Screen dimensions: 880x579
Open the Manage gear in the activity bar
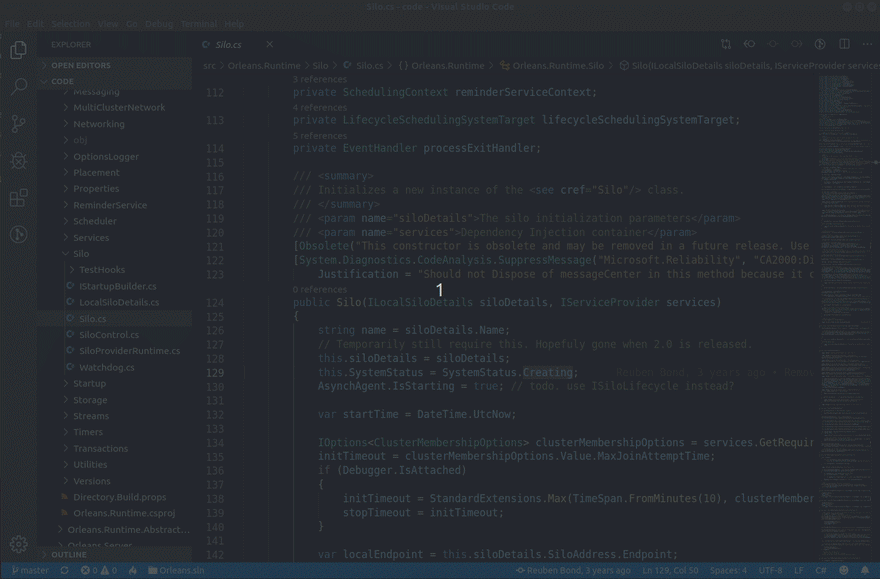(x=18, y=544)
